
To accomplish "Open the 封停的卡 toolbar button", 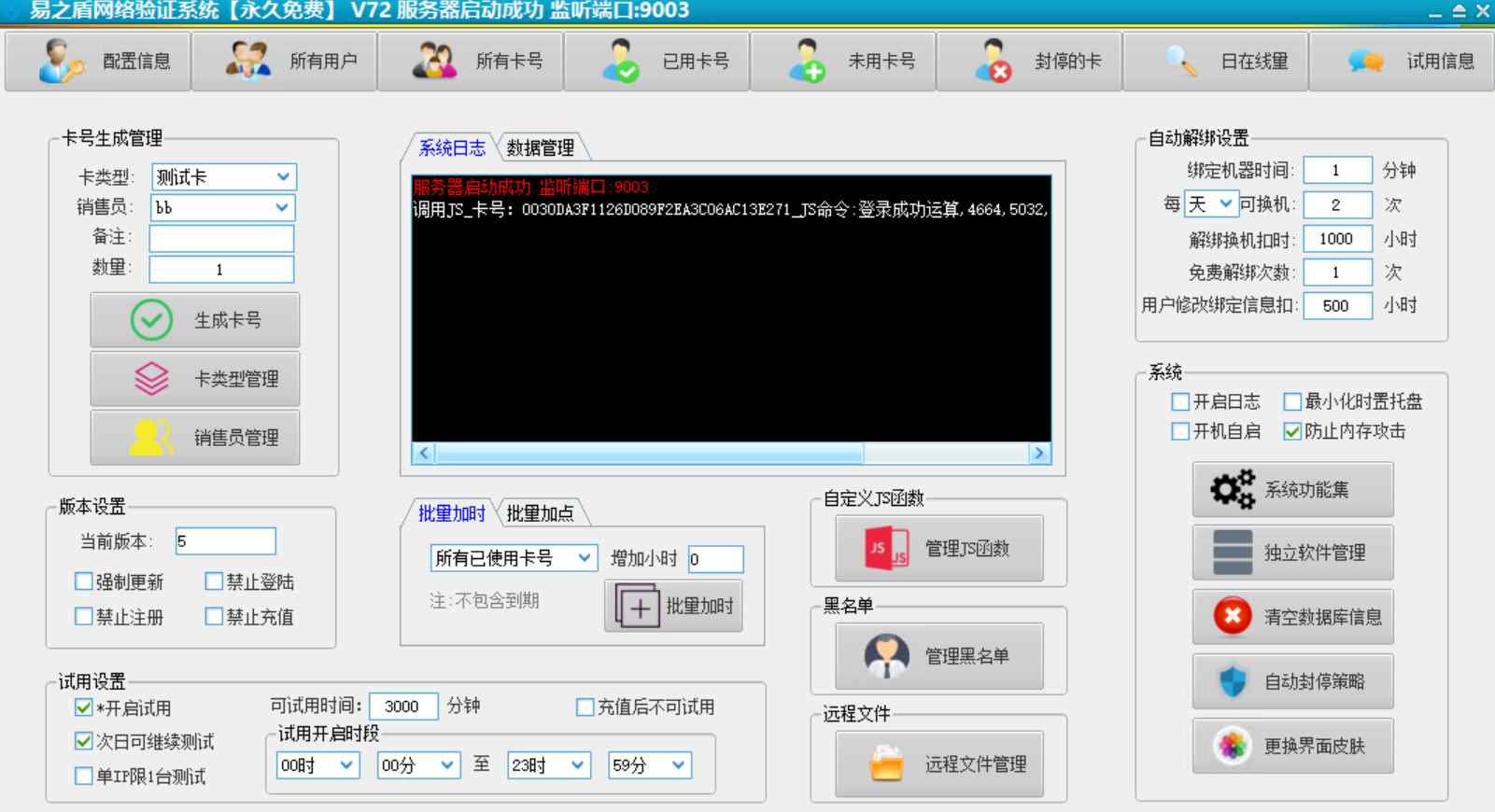I will (1029, 62).
